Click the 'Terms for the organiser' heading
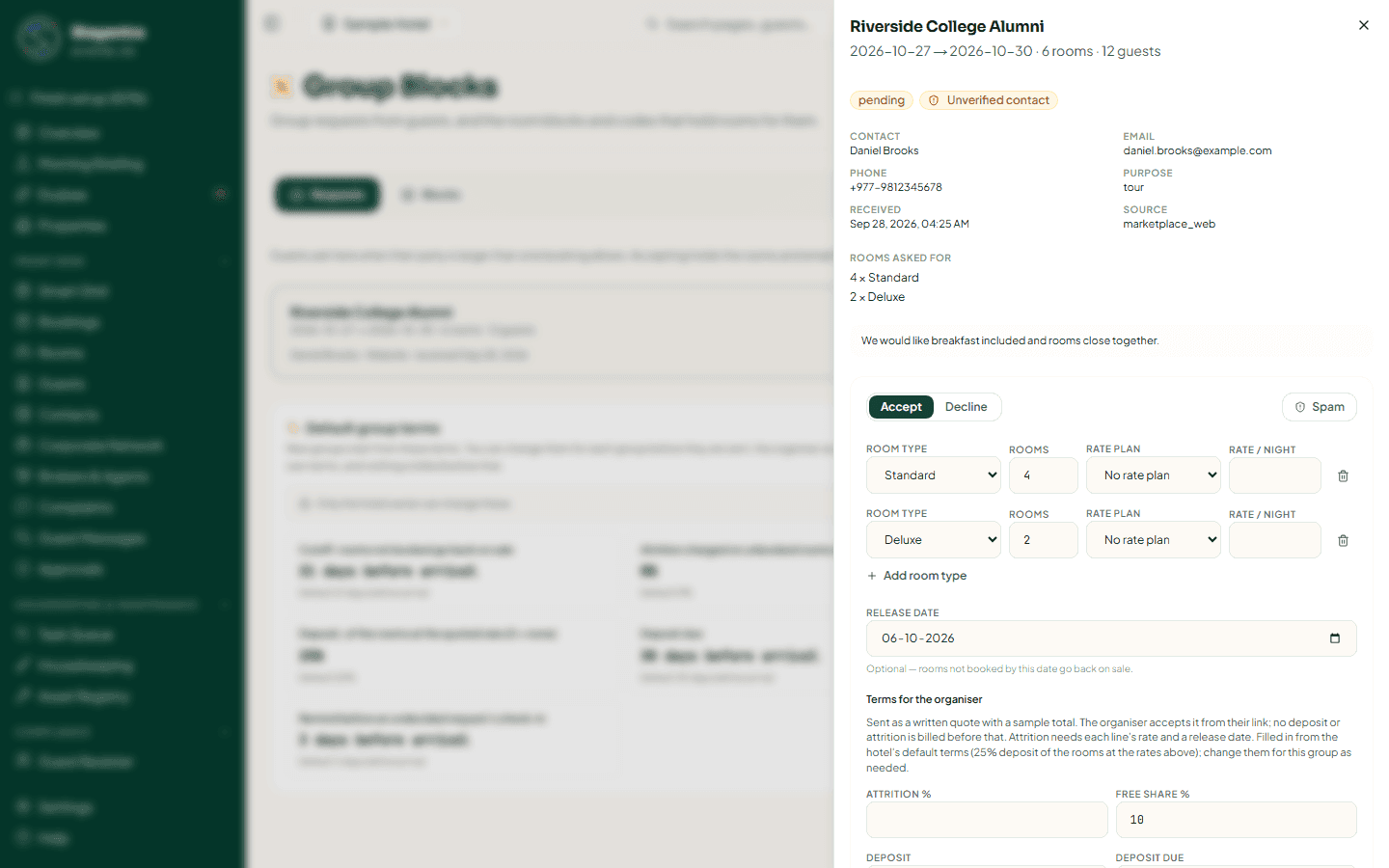 [x=924, y=699]
